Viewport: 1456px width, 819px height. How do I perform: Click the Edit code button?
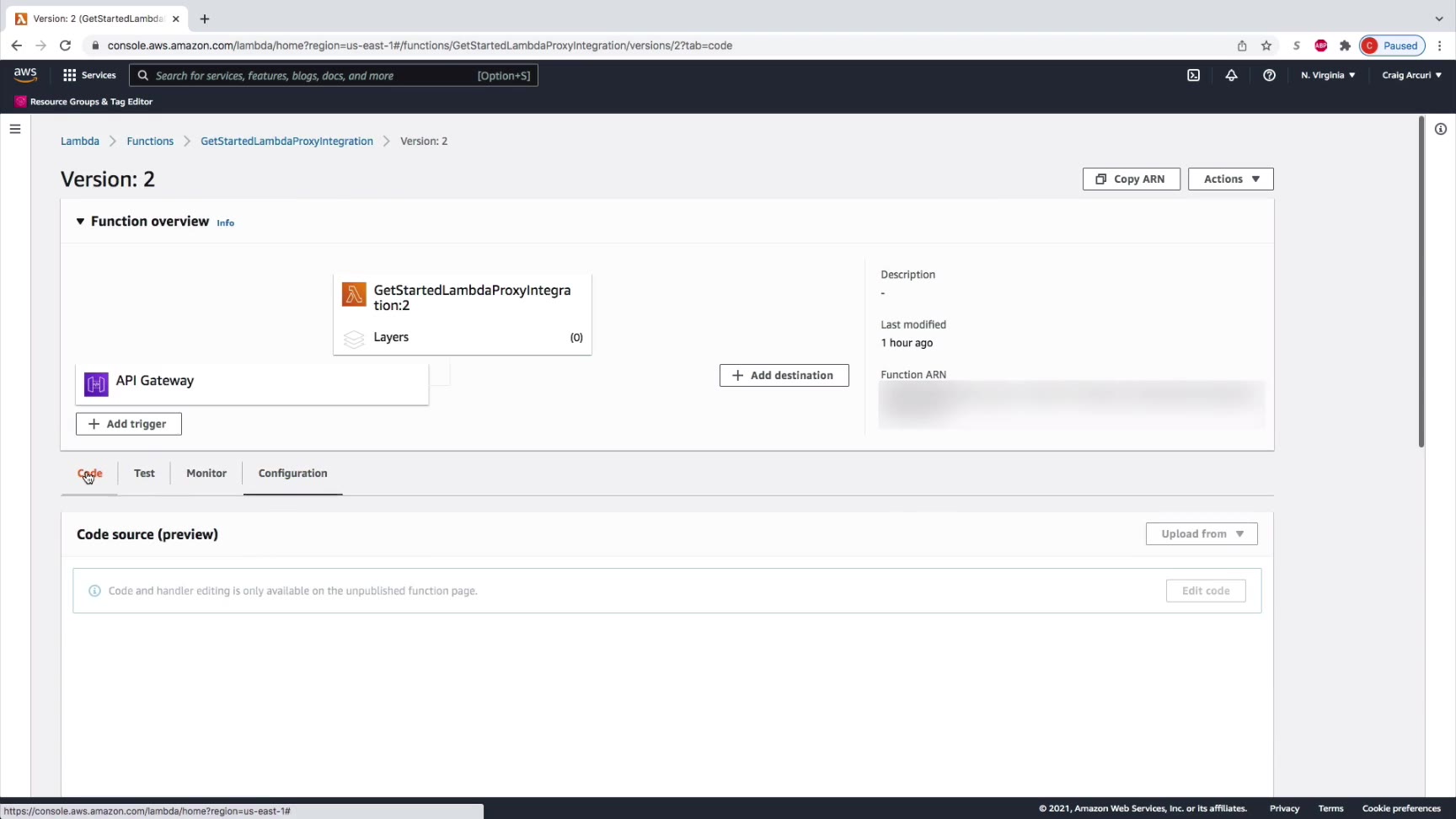[x=1206, y=591]
